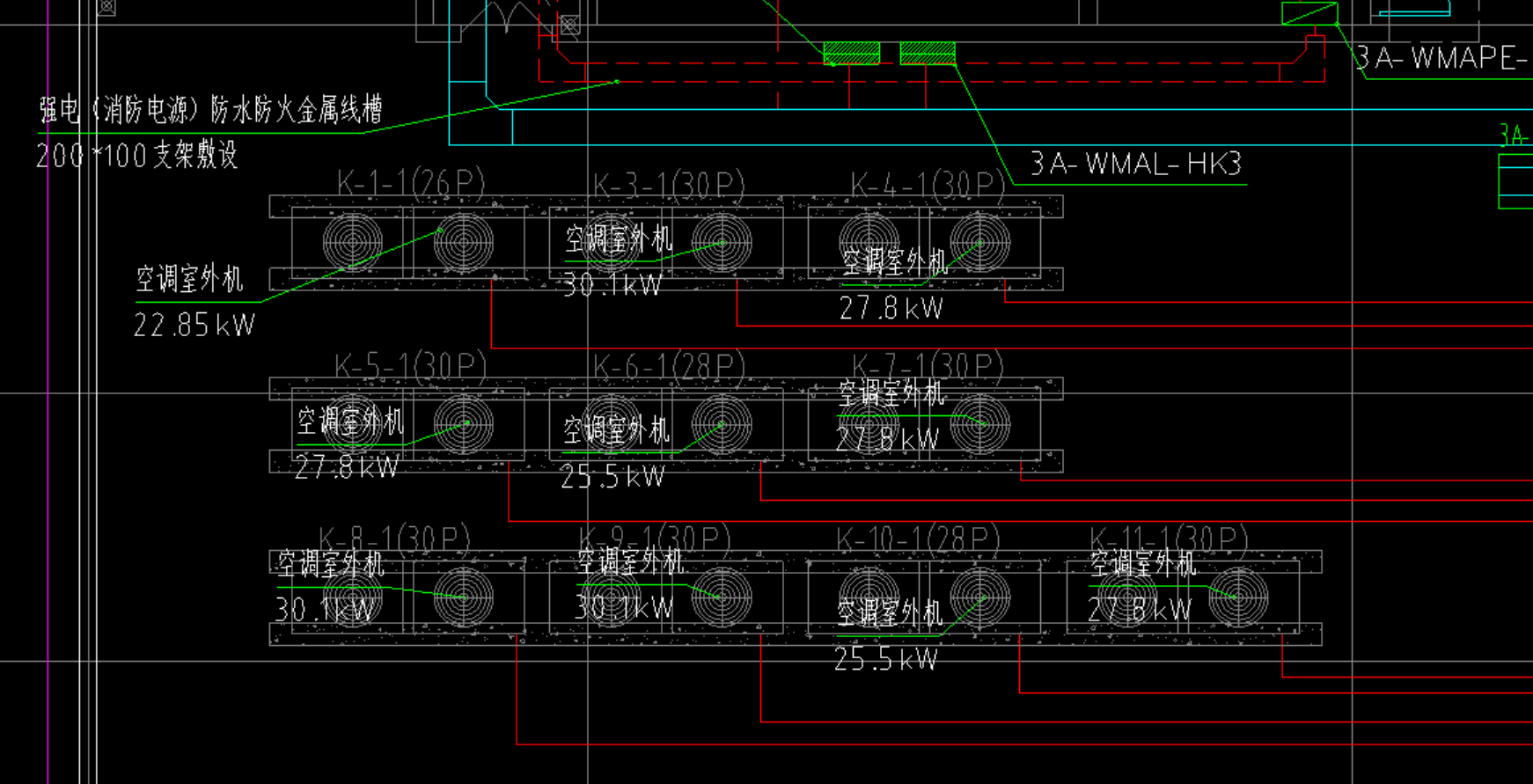Click the 27.8kW value of unit K-5-1
This screenshot has height=784, width=1533.
click(347, 466)
